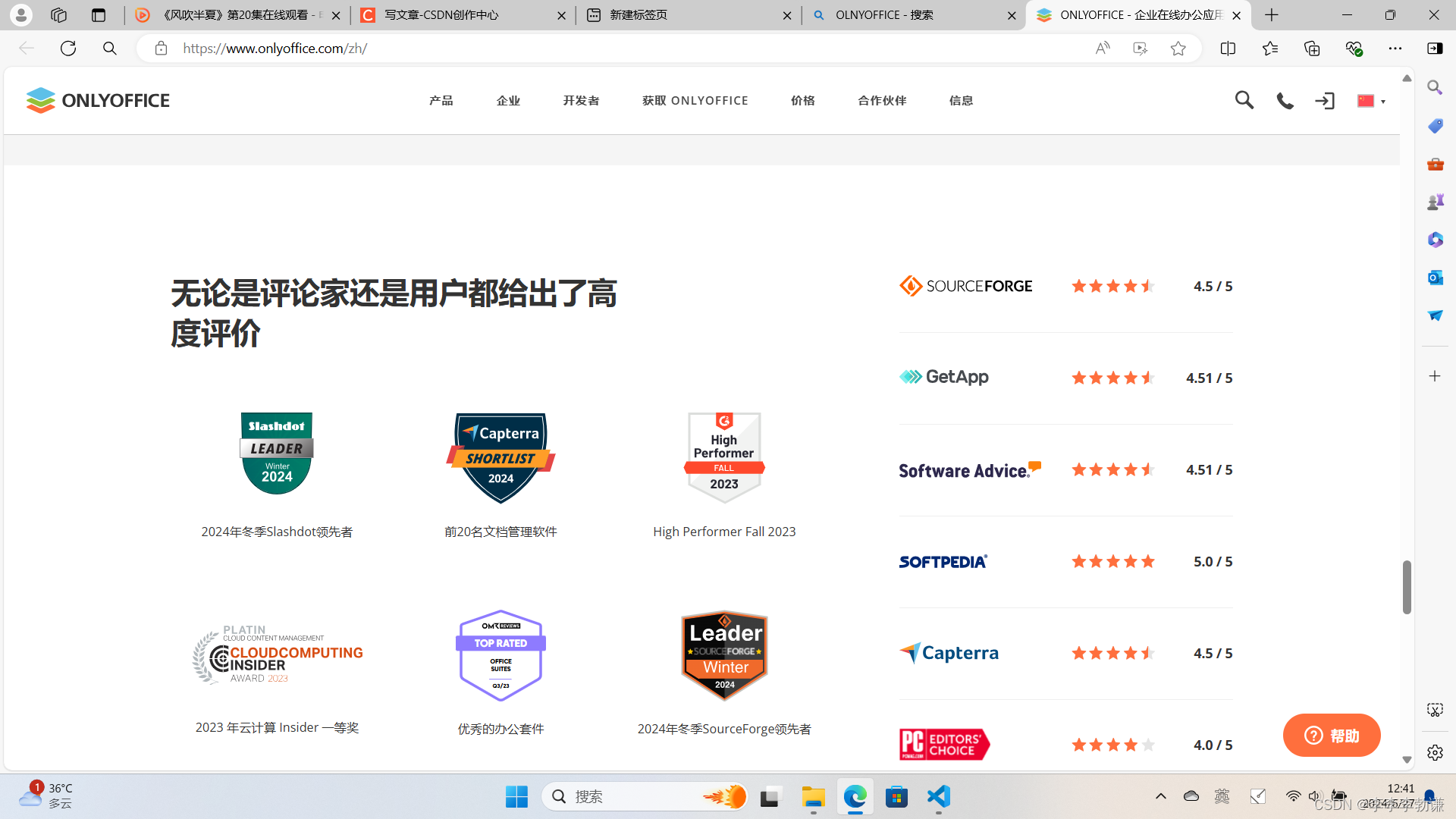Click the browser refresh icon

pyautogui.click(x=68, y=49)
